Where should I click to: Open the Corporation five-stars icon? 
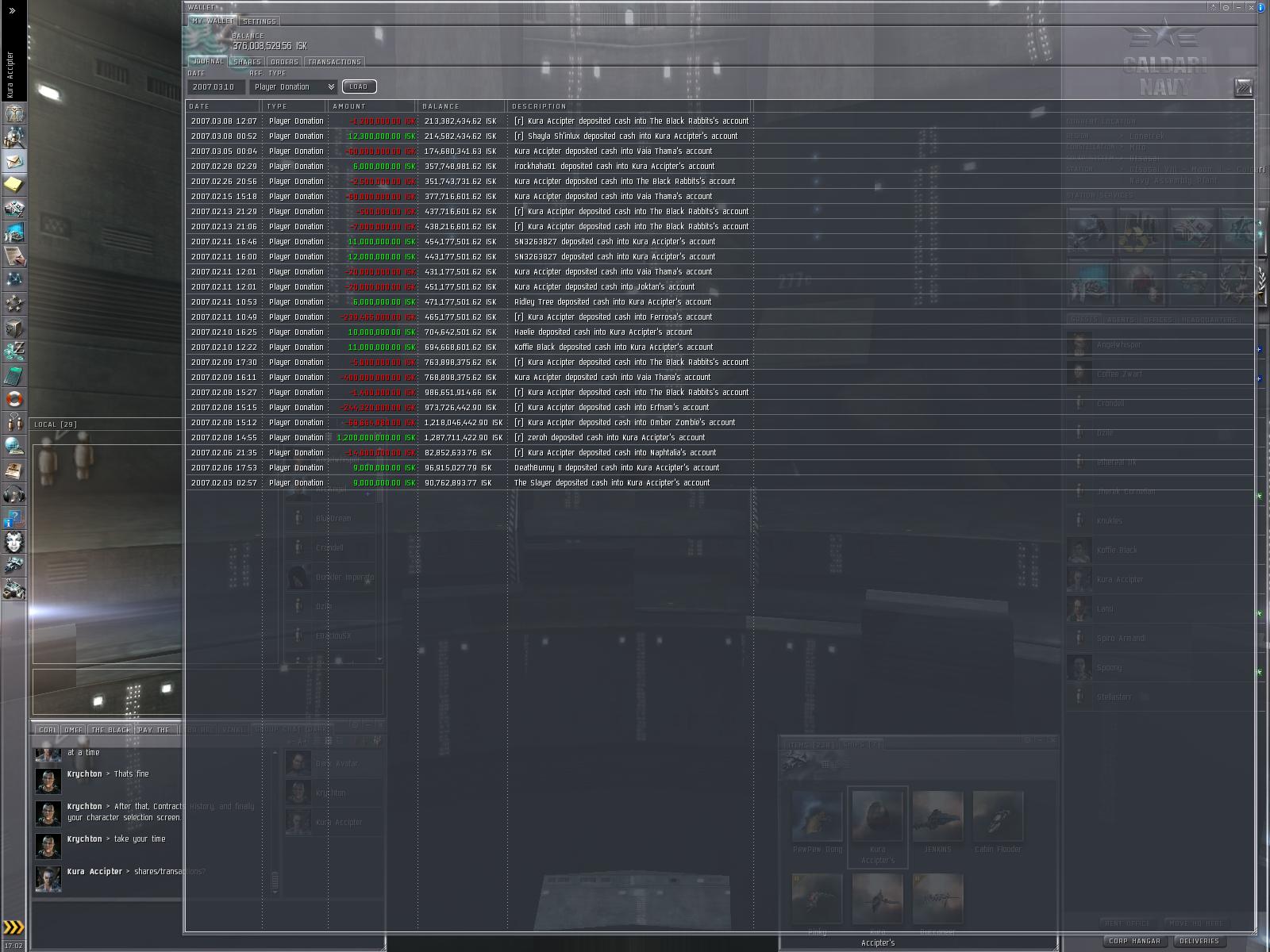point(14,304)
